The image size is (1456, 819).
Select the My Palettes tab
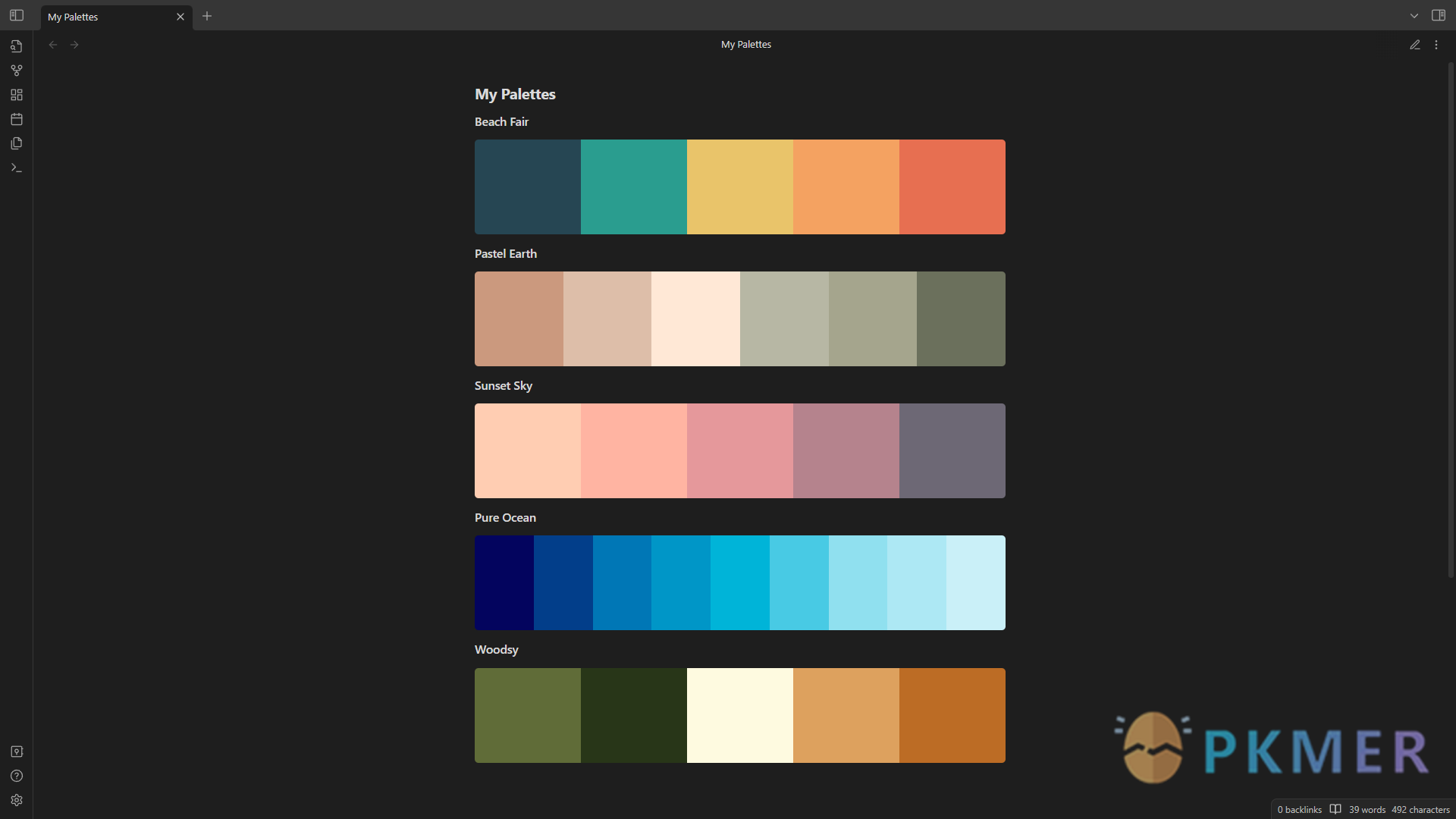pyautogui.click(x=91, y=16)
